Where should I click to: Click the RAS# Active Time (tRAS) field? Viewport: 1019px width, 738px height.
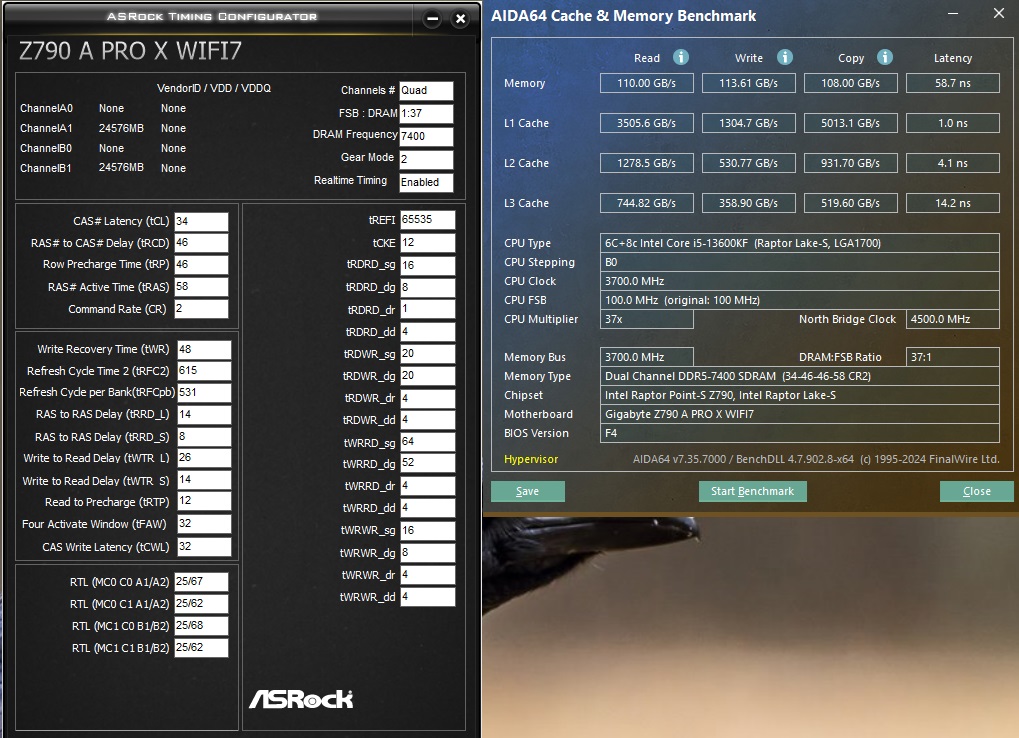click(x=201, y=286)
